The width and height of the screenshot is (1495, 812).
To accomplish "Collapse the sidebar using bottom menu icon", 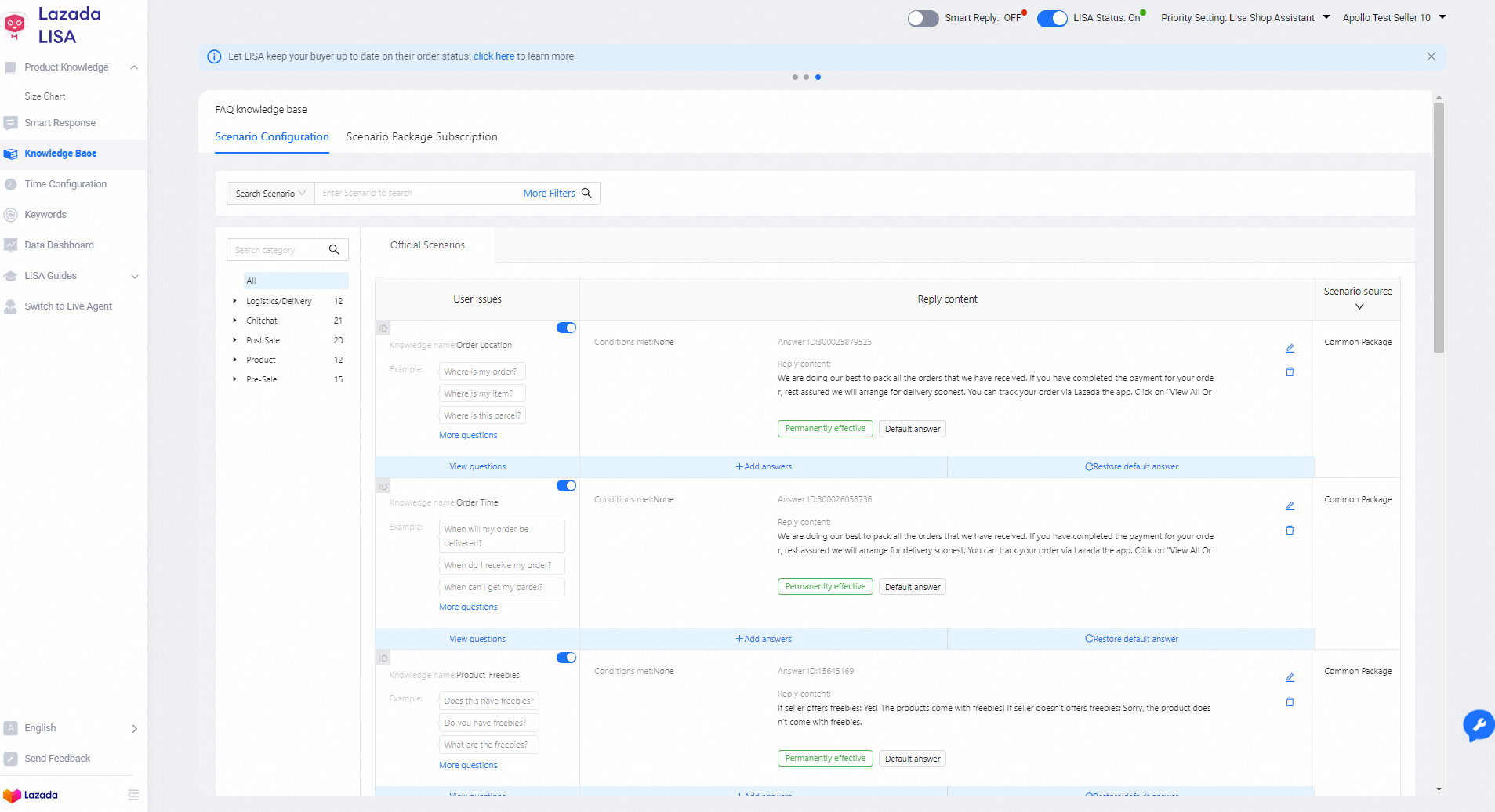I will pyautogui.click(x=133, y=795).
